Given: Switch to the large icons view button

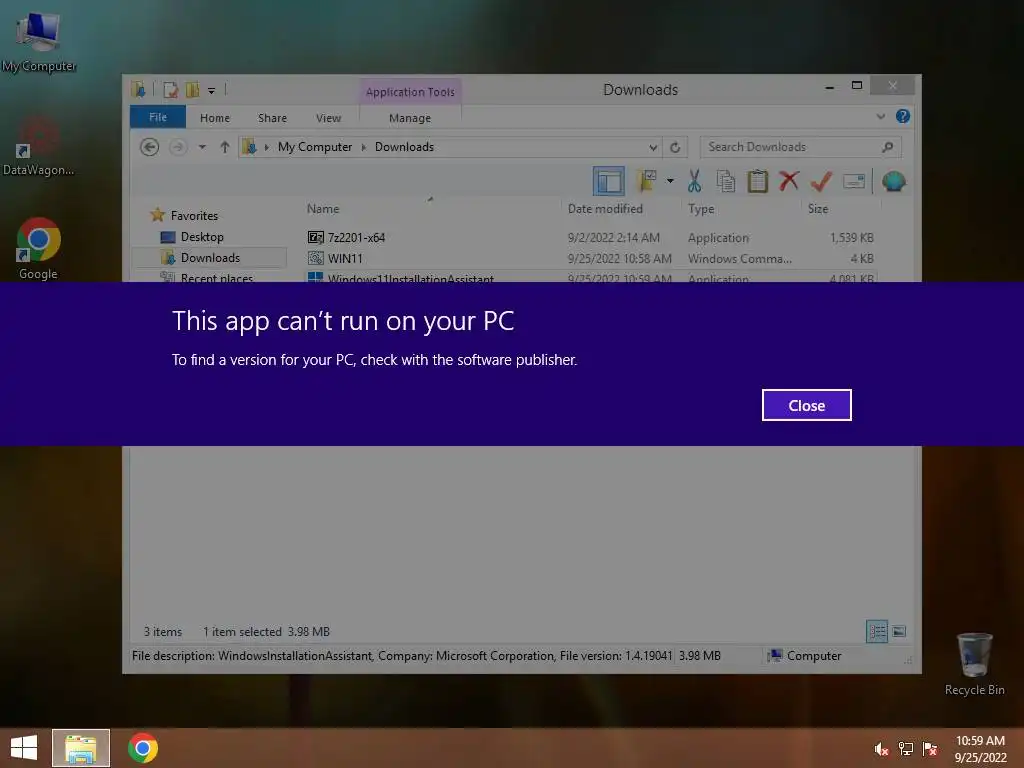Looking at the screenshot, I should point(899,632).
